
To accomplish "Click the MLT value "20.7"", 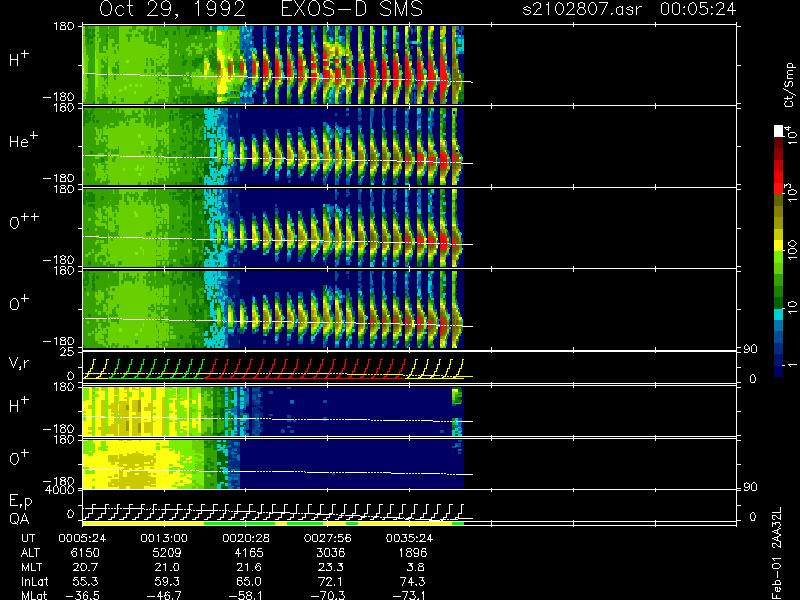I will [86, 567].
